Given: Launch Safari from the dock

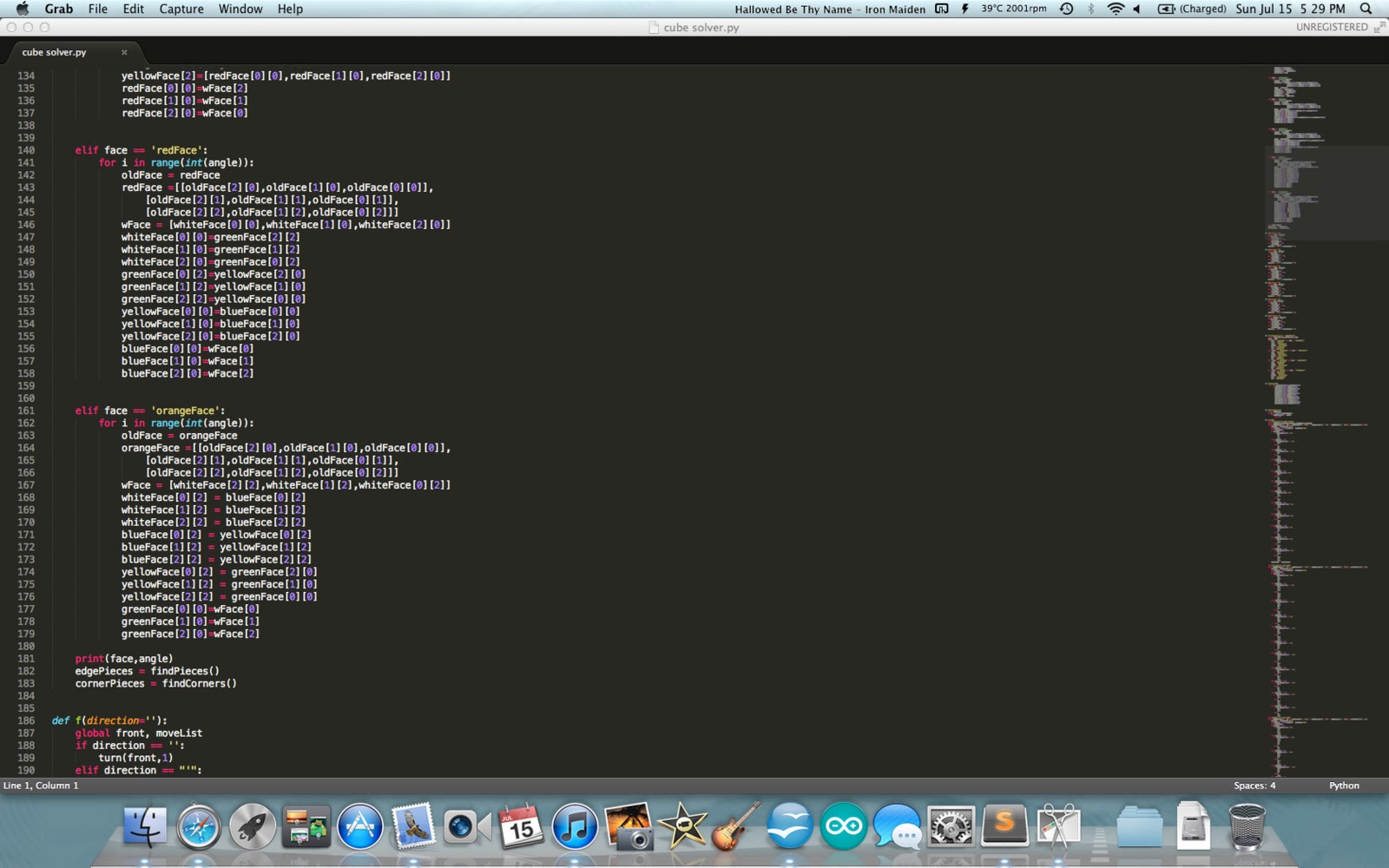Looking at the screenshot, I should tap(199, 825).
